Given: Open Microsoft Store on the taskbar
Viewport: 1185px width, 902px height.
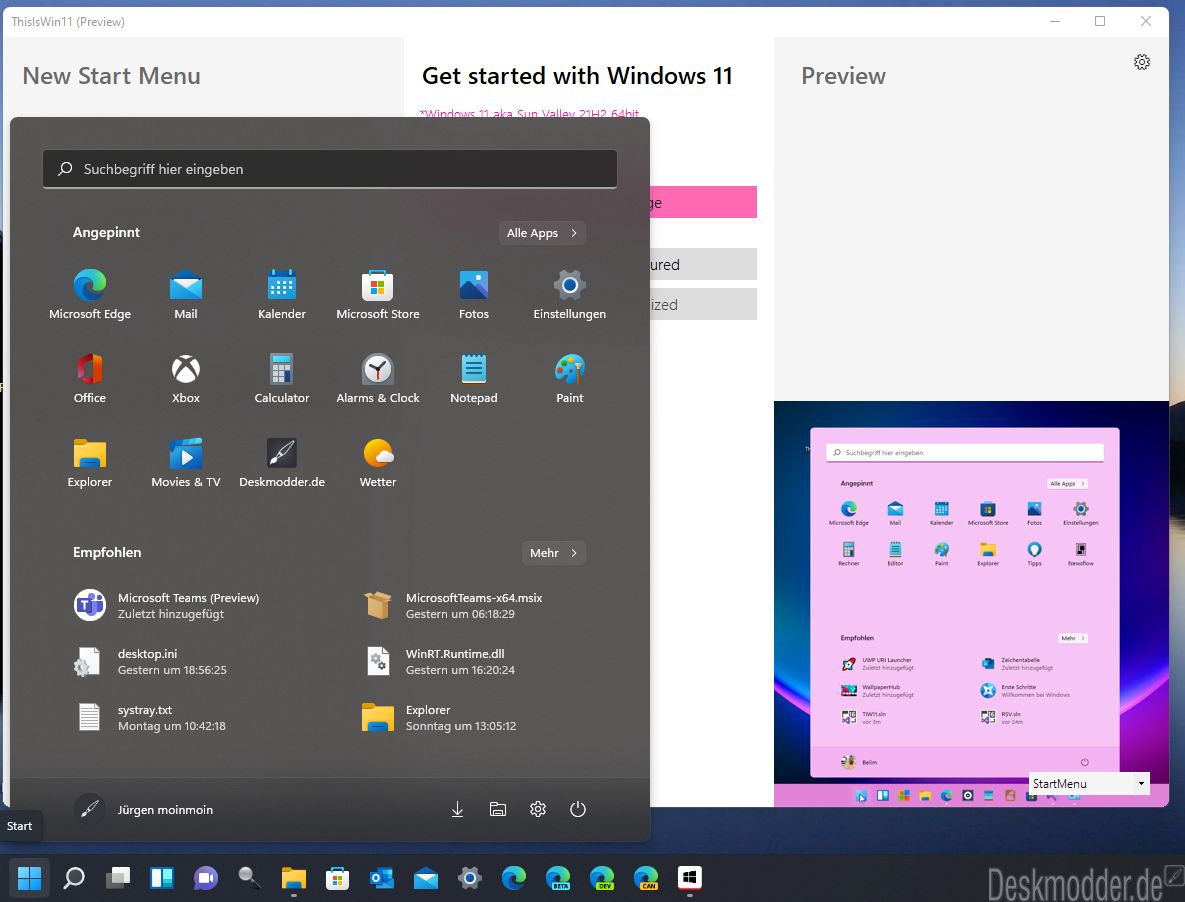Looking at the screenshot, I should [338, 878].
